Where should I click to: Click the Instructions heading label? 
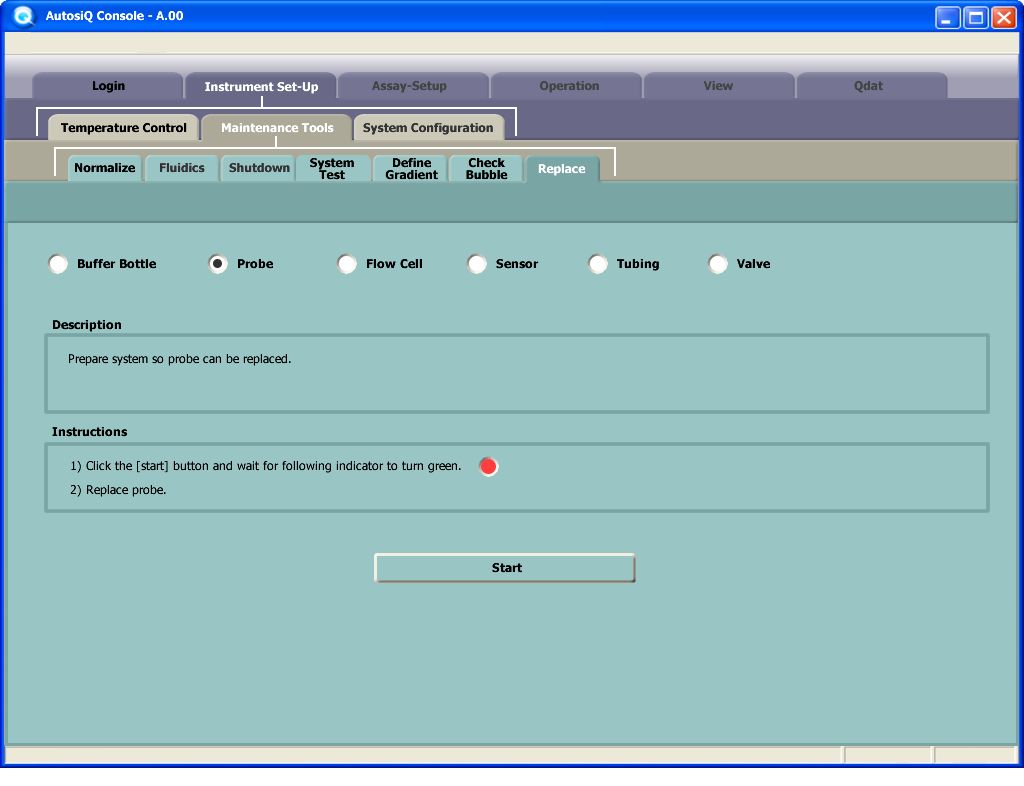pos(89,432)
